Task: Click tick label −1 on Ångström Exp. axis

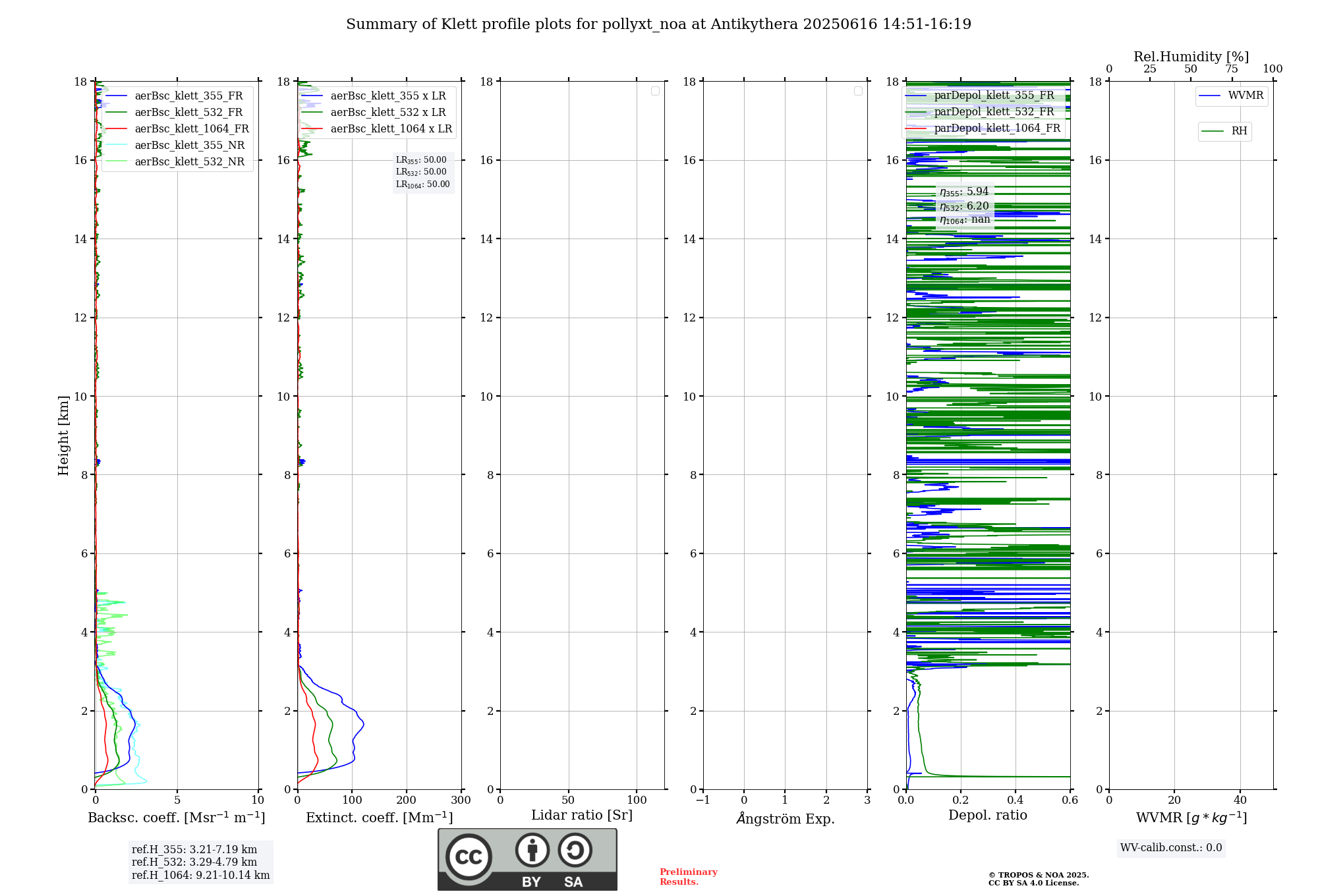Action: [x=702, y=800]
